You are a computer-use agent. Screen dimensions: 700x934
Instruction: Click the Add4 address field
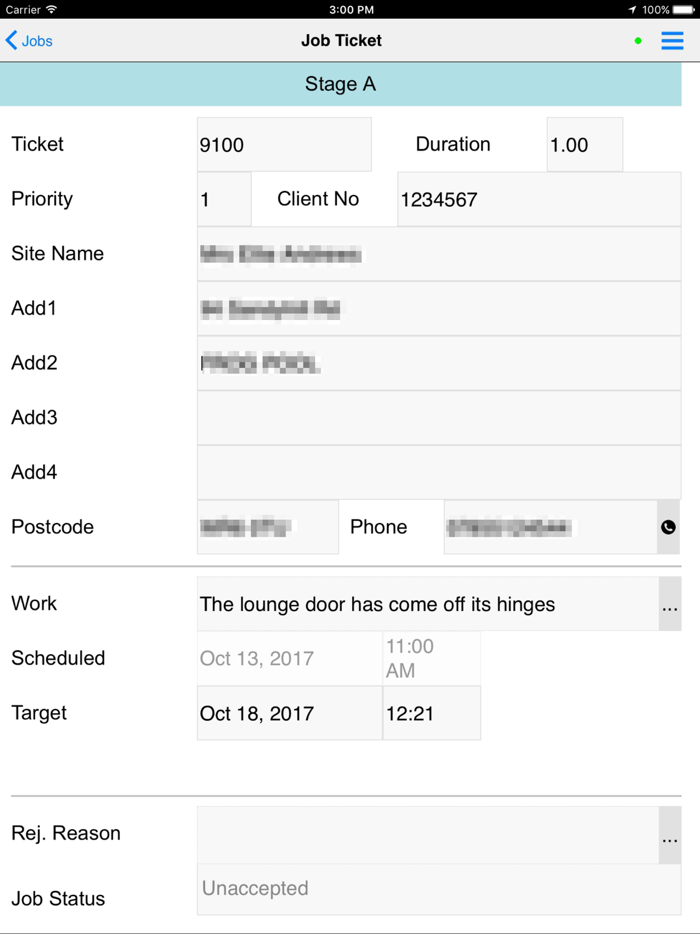(438, 472)
